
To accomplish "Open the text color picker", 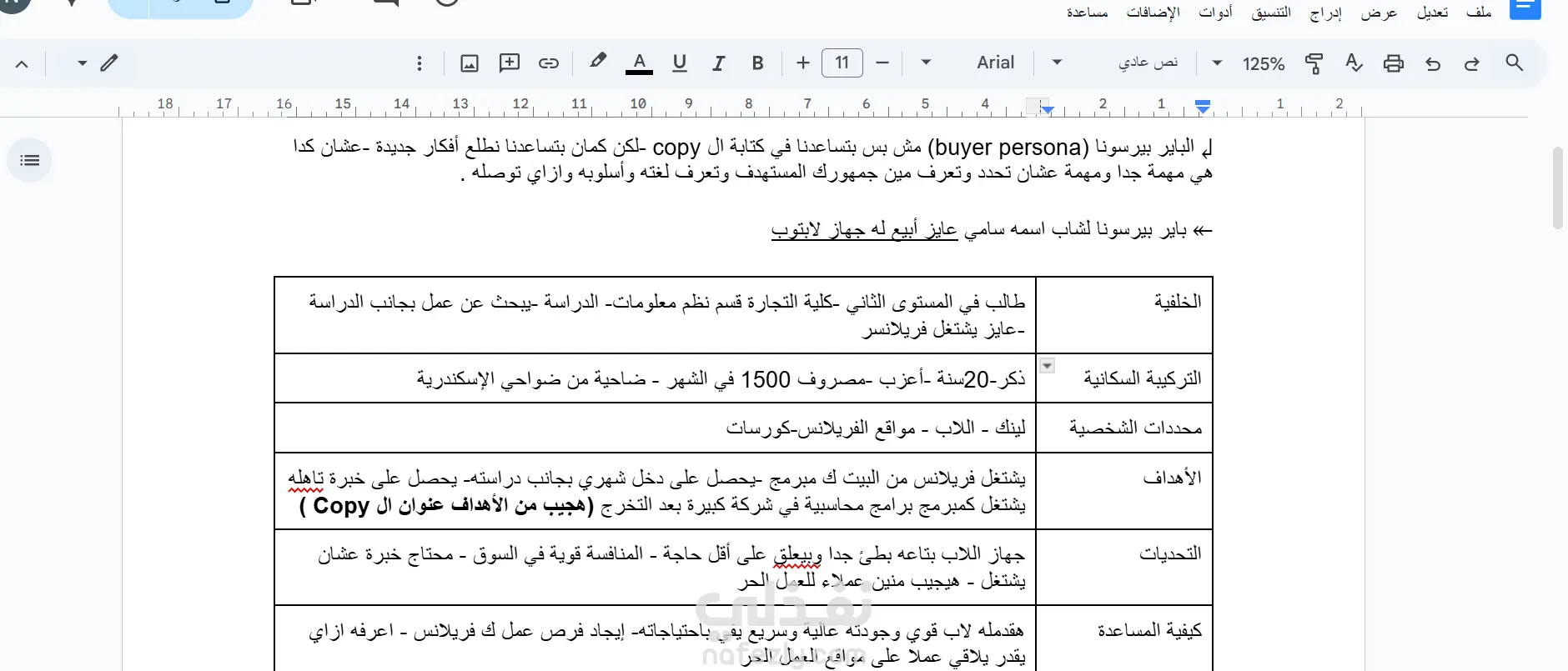I will click(x=640, y=63).
